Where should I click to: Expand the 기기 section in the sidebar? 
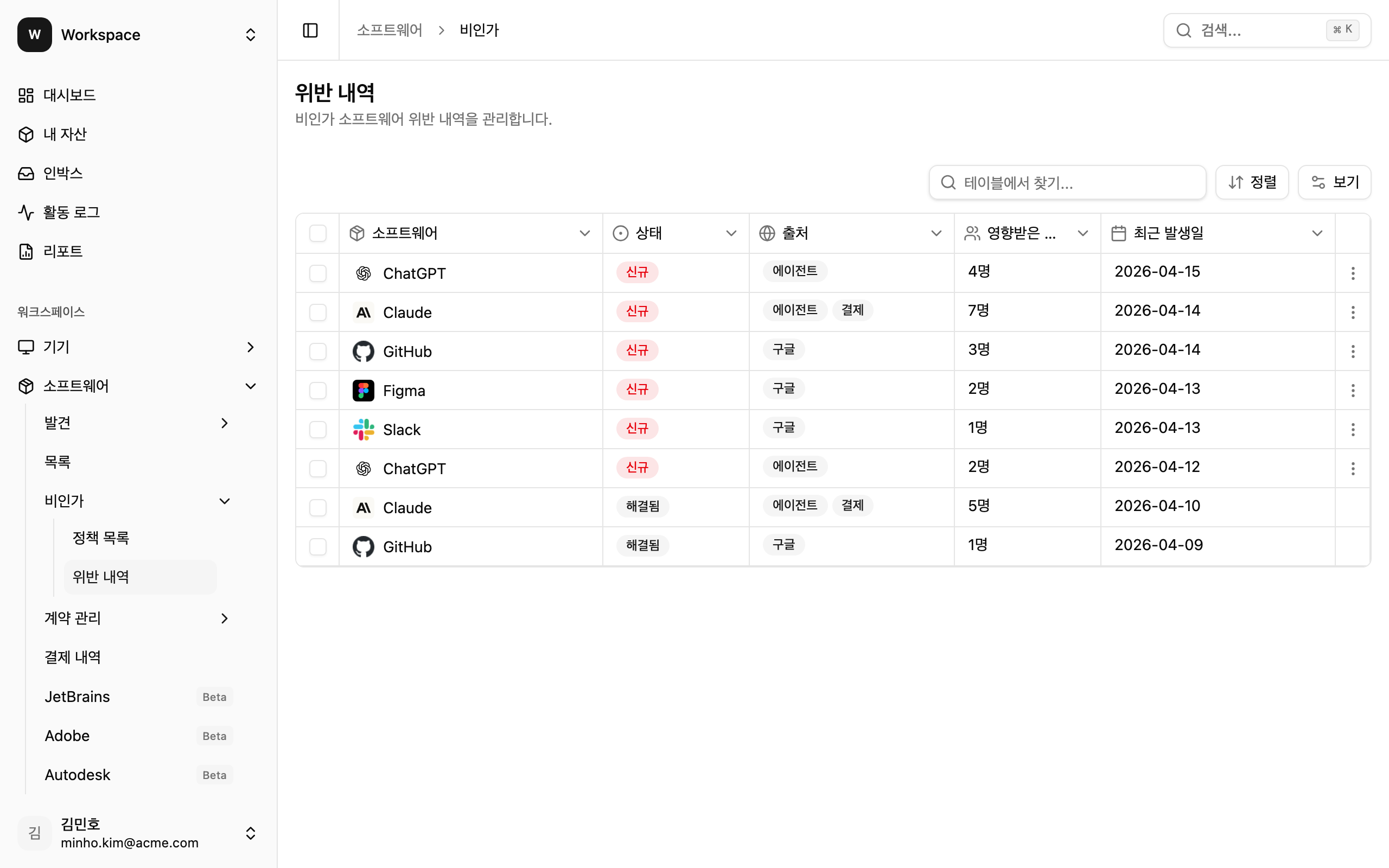250,347
